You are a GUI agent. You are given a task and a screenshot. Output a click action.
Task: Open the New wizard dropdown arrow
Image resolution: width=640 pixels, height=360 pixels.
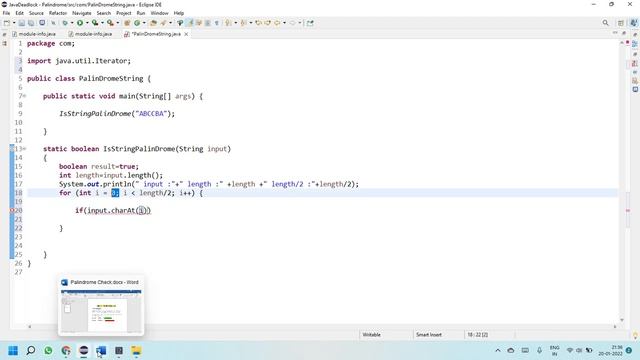click(x=14, y=23)
